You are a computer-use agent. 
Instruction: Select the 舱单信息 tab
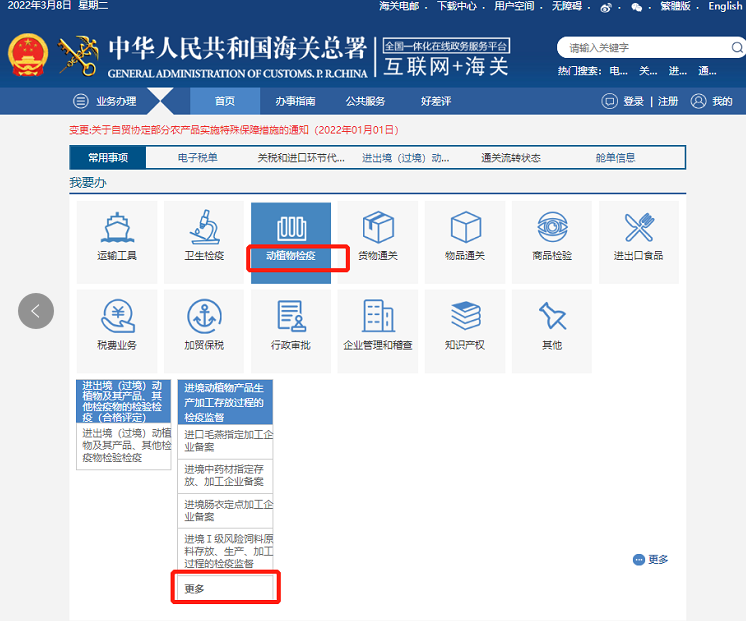[615, 158]
